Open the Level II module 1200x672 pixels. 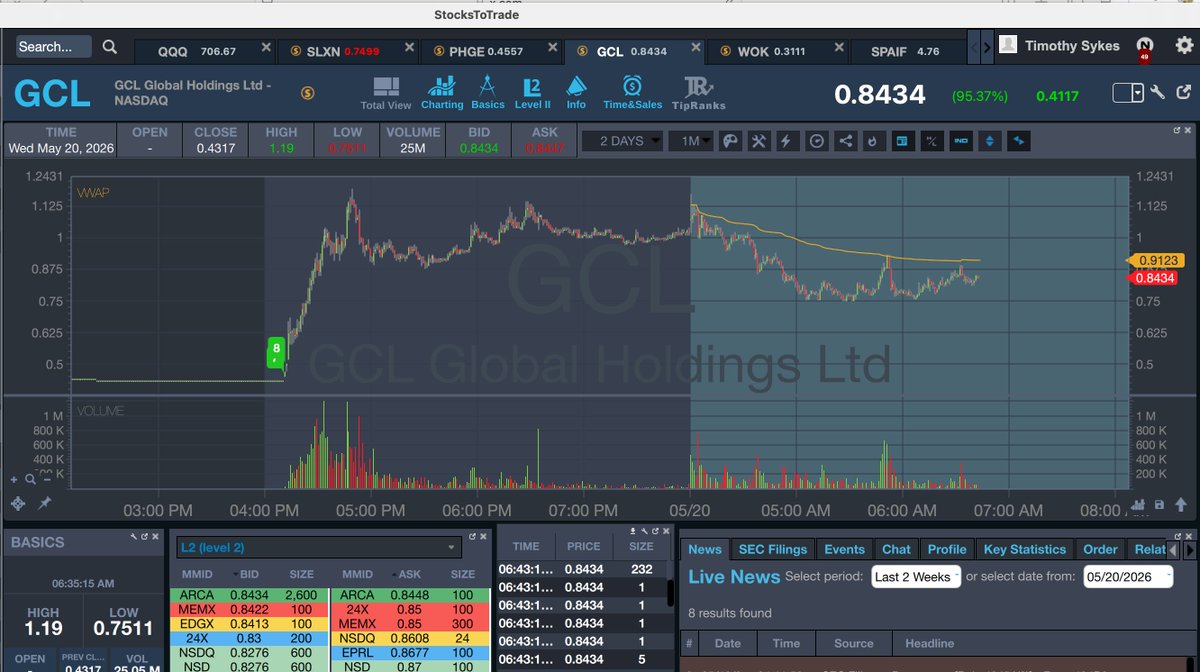tap(532, 92)
